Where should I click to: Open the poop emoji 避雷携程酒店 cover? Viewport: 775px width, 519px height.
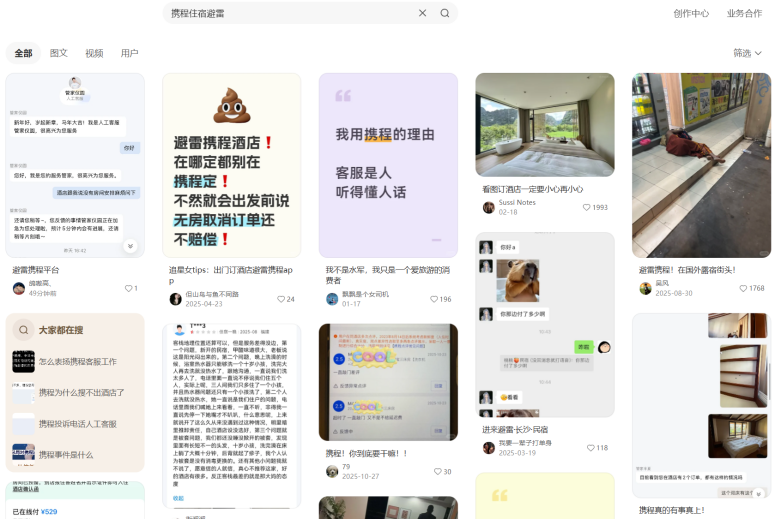pos(232,165)
